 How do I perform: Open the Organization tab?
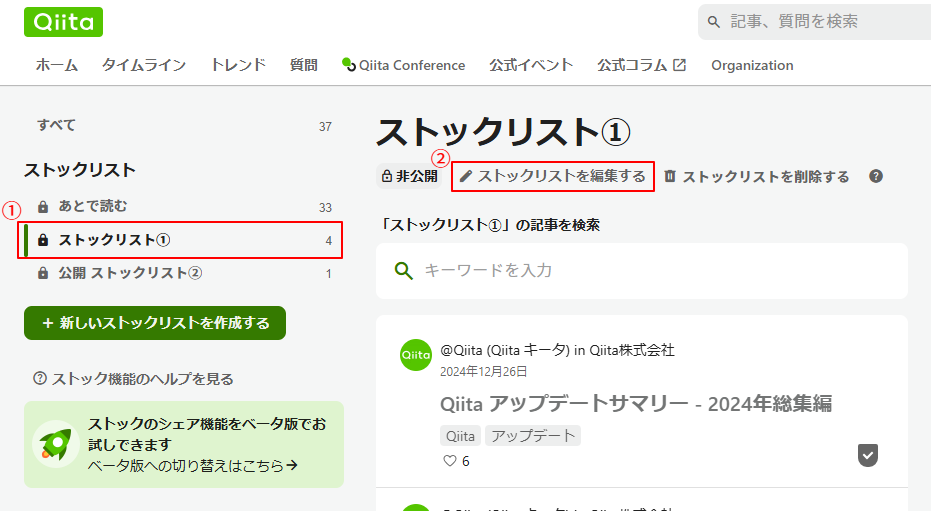click(752, 65)
